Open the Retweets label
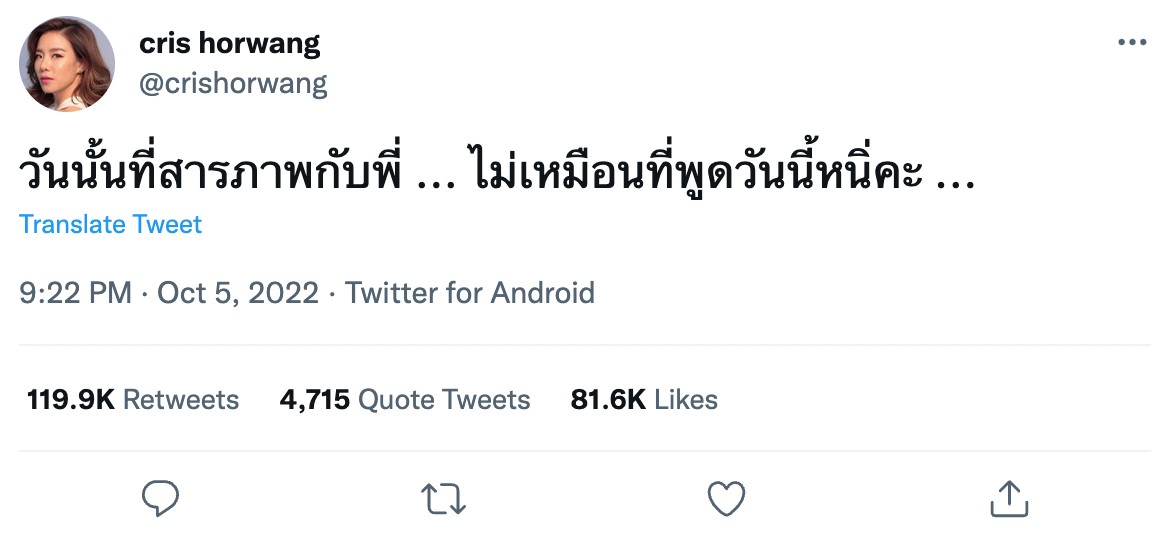Image resolution: width=1172 pixels, height=538 pixels. pyautogui.click(x=181, y=400)
